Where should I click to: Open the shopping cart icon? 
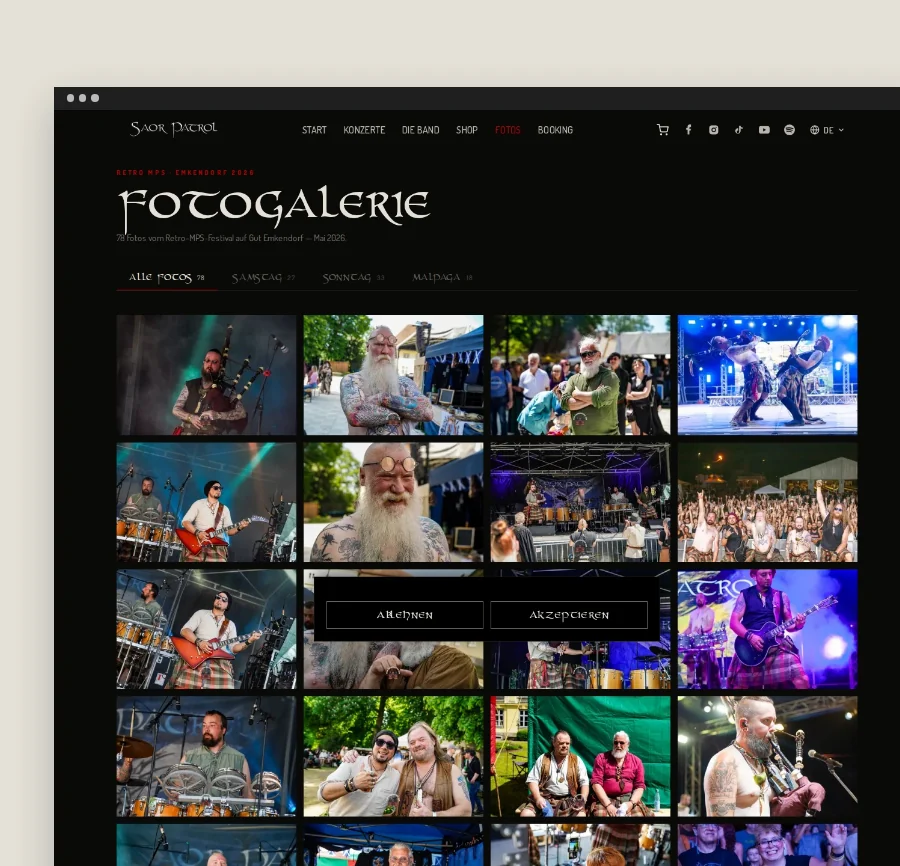662,130
